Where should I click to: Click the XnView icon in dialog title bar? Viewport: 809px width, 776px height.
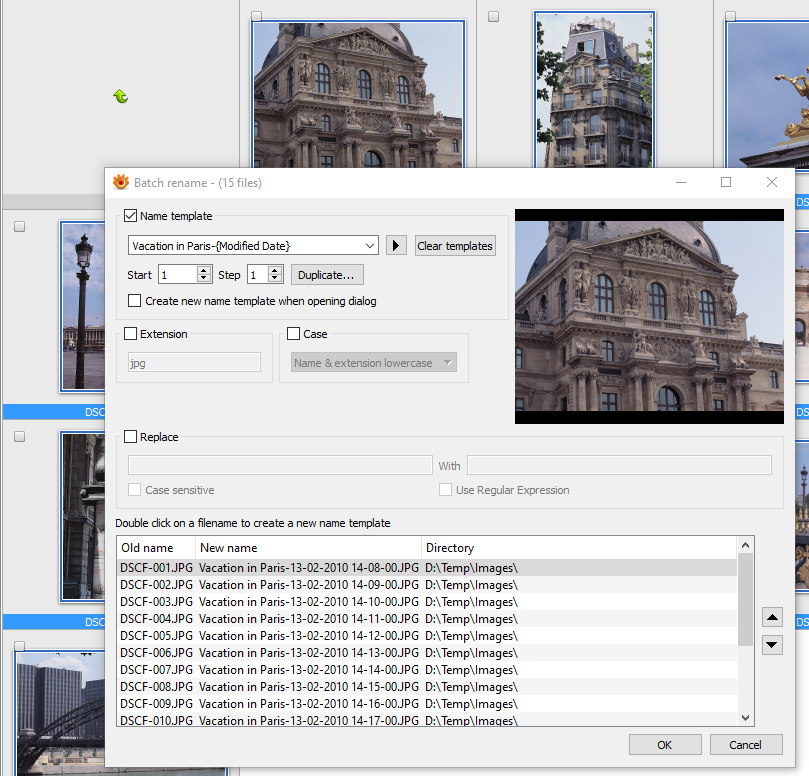pyautogui.click(x=121, y=183)
